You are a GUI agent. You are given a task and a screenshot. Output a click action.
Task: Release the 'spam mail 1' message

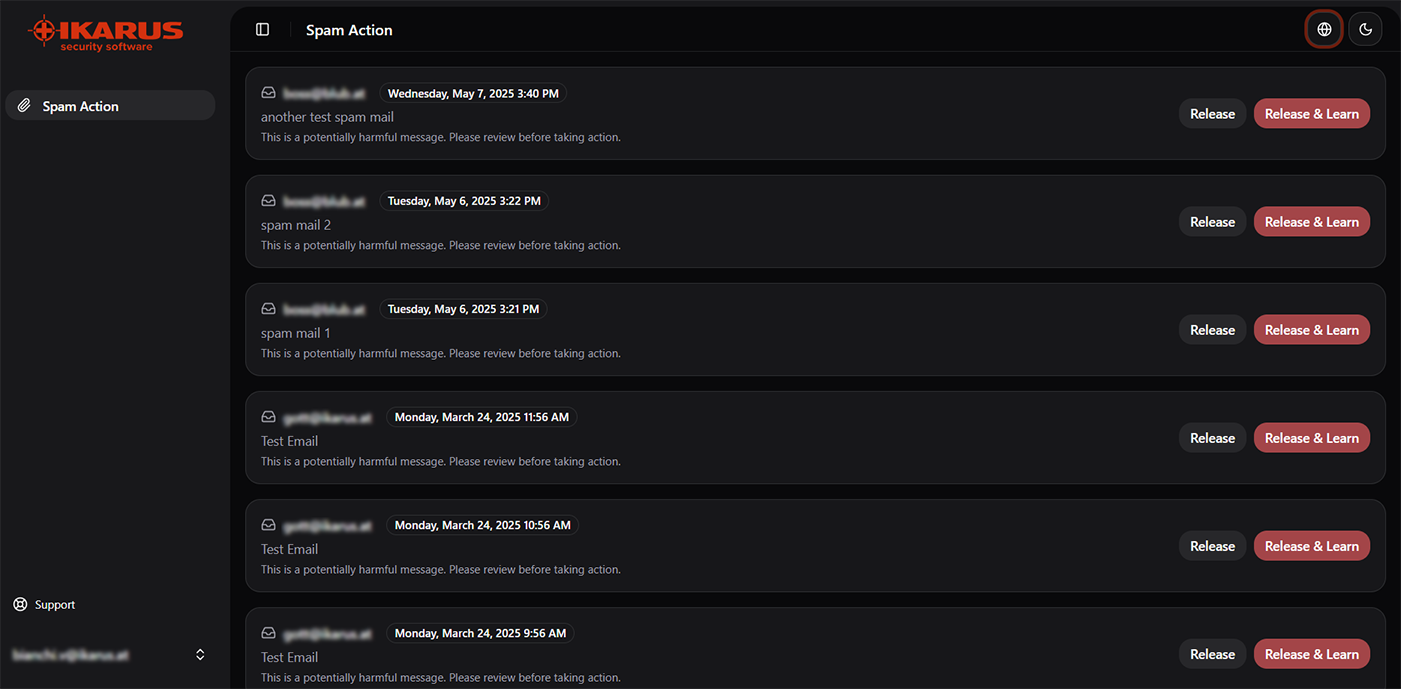tap(1212, 330)
